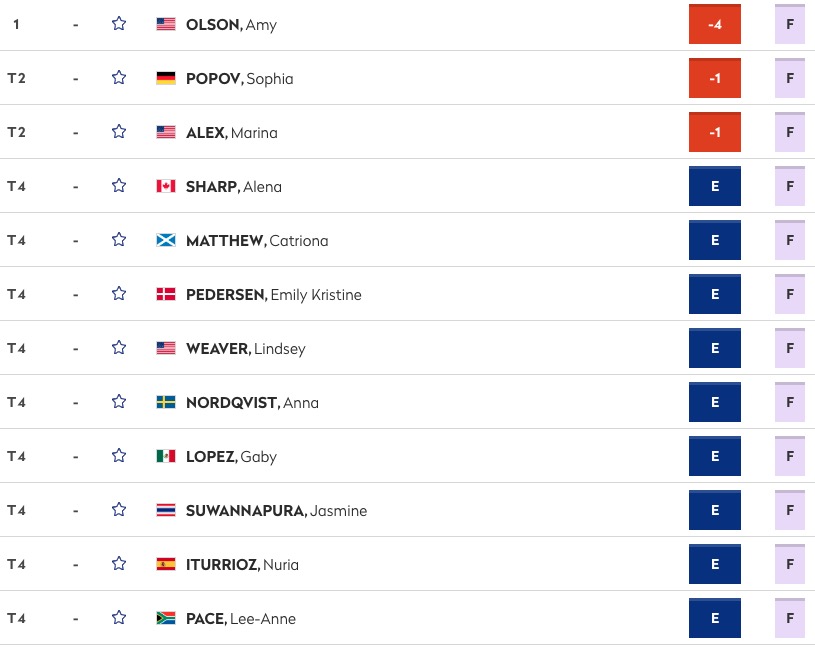Expand Alena Sharp's scorecard via E score
The image size is (815, 647).
click(x=715, y=186)
